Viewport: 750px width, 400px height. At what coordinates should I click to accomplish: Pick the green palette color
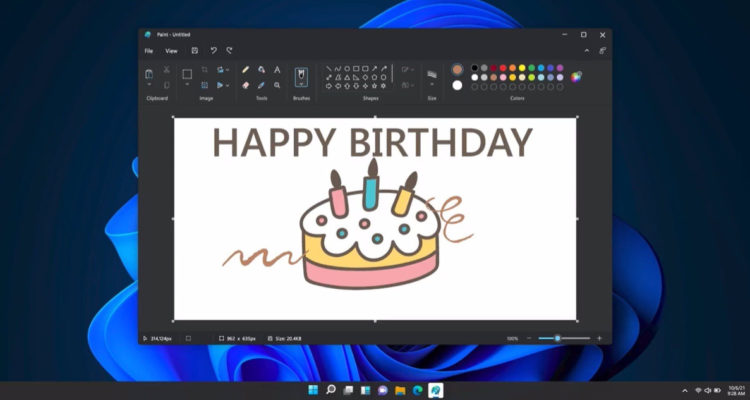[531, 68]
